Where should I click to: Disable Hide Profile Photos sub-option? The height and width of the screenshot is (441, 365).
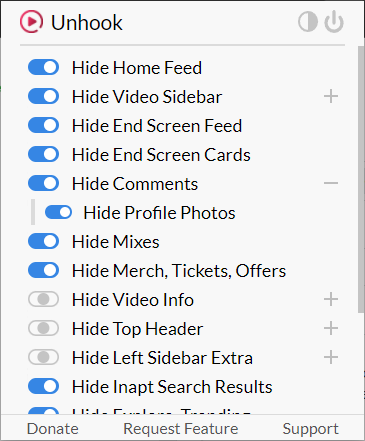pos(58,212)
